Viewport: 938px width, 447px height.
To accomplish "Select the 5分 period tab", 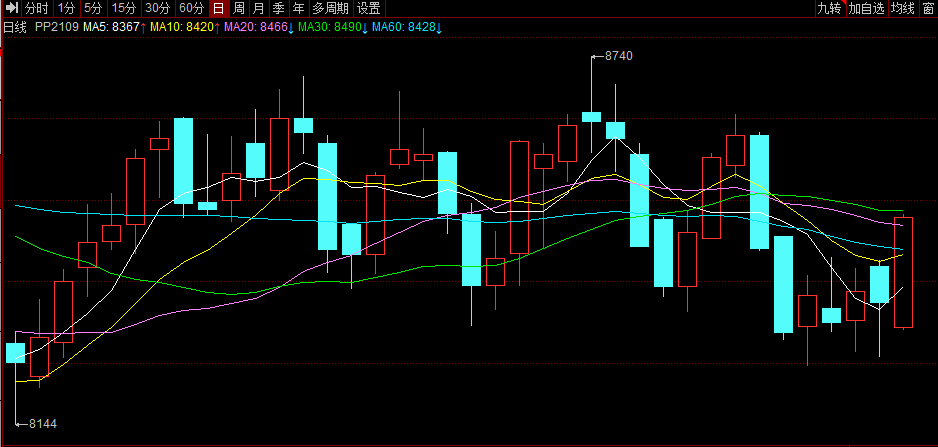I will pyautogui.click(x=93, y=8).
